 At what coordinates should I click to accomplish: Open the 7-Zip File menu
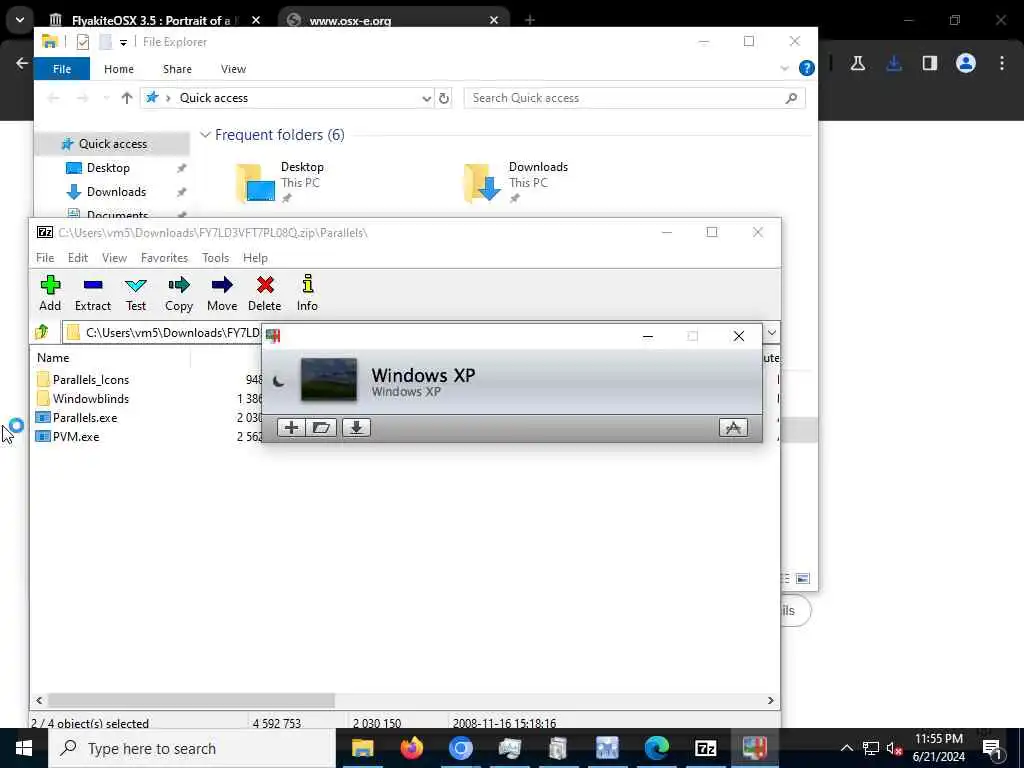coord(45,258)
